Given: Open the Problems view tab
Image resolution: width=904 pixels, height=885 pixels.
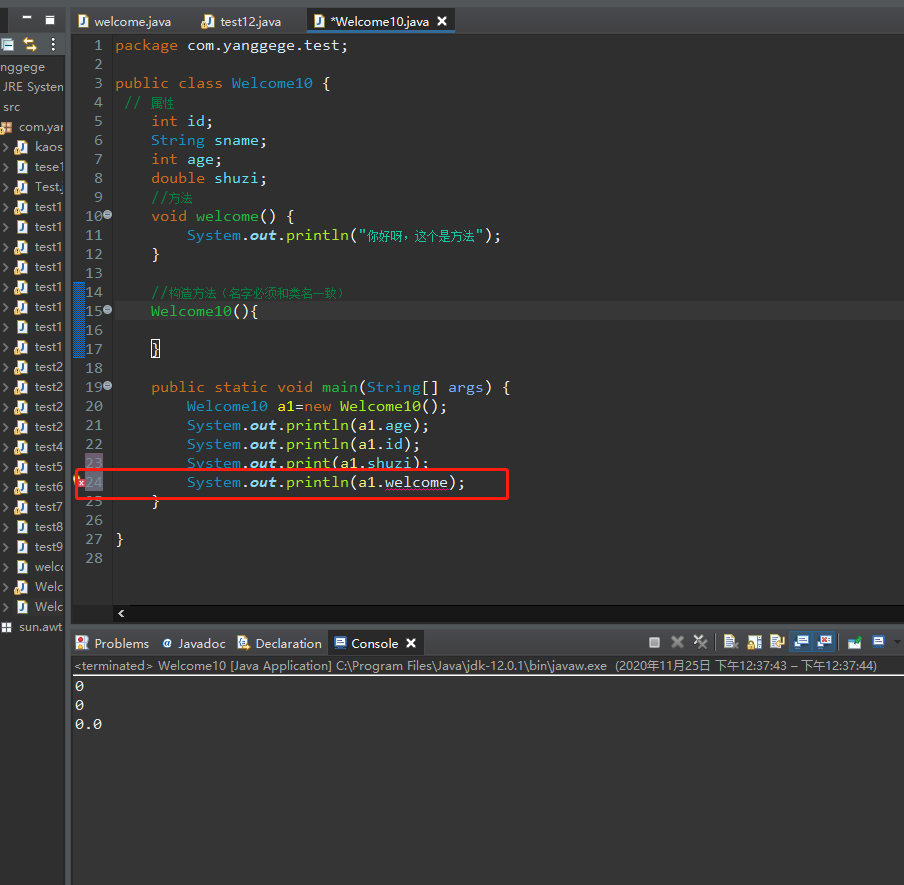Looking at the screenshot, I should click(x=113, y=643).
